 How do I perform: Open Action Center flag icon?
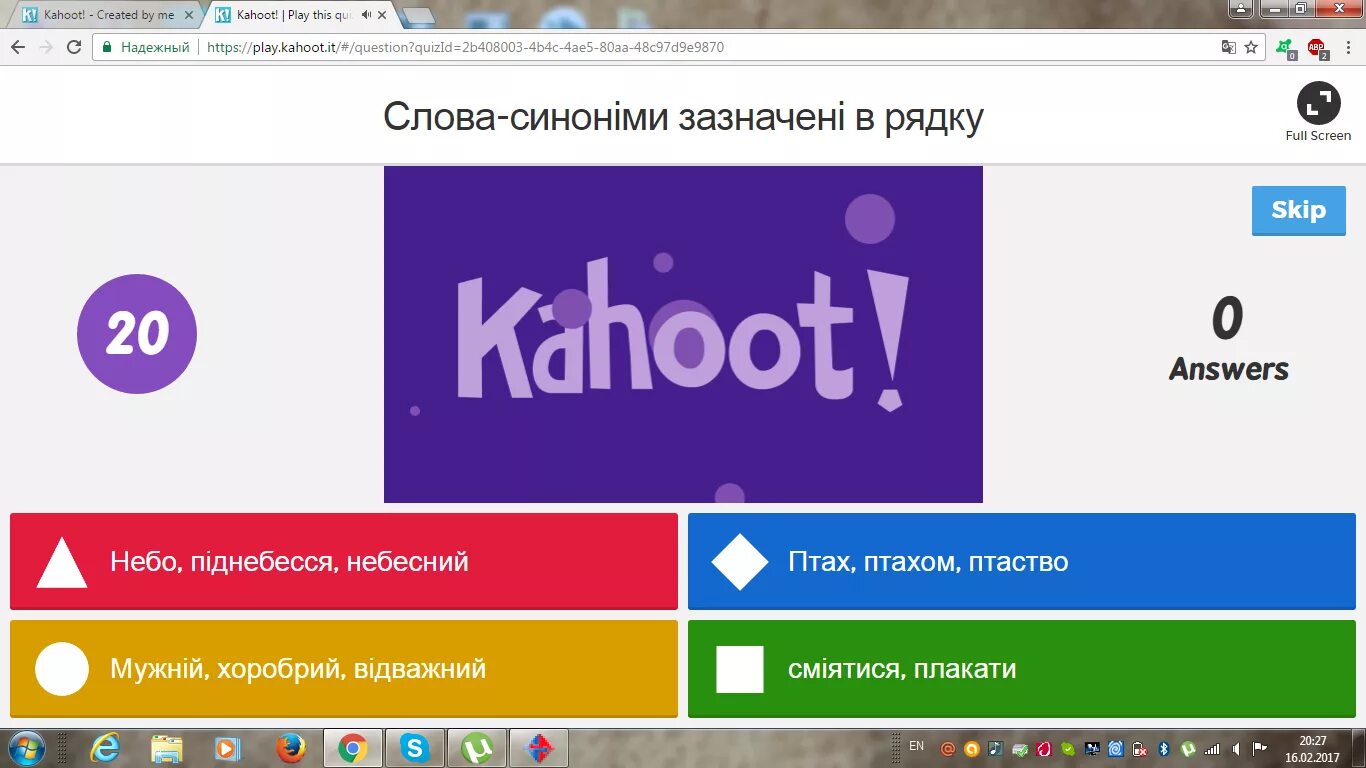pos(1260,748)
